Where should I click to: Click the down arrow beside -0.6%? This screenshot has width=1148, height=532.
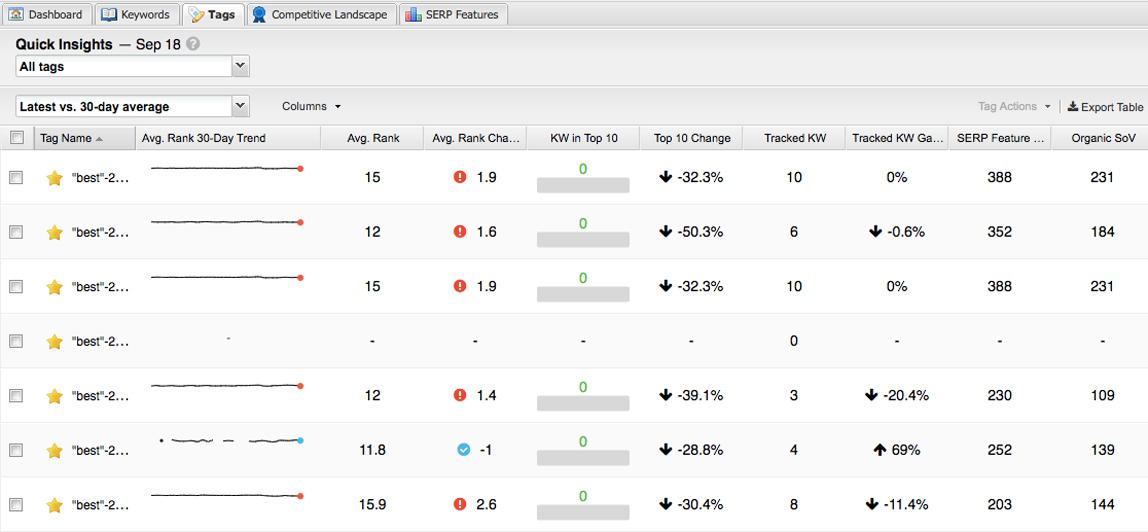[x=875, y=232]
